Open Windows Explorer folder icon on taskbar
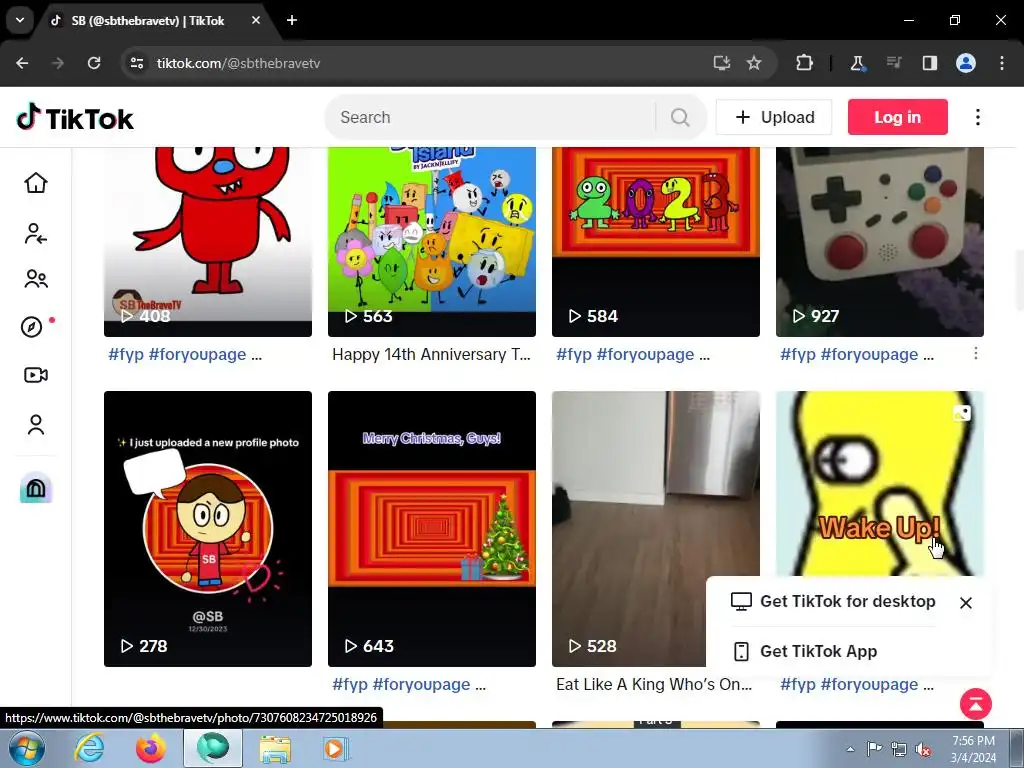 [x=275, y=748]
